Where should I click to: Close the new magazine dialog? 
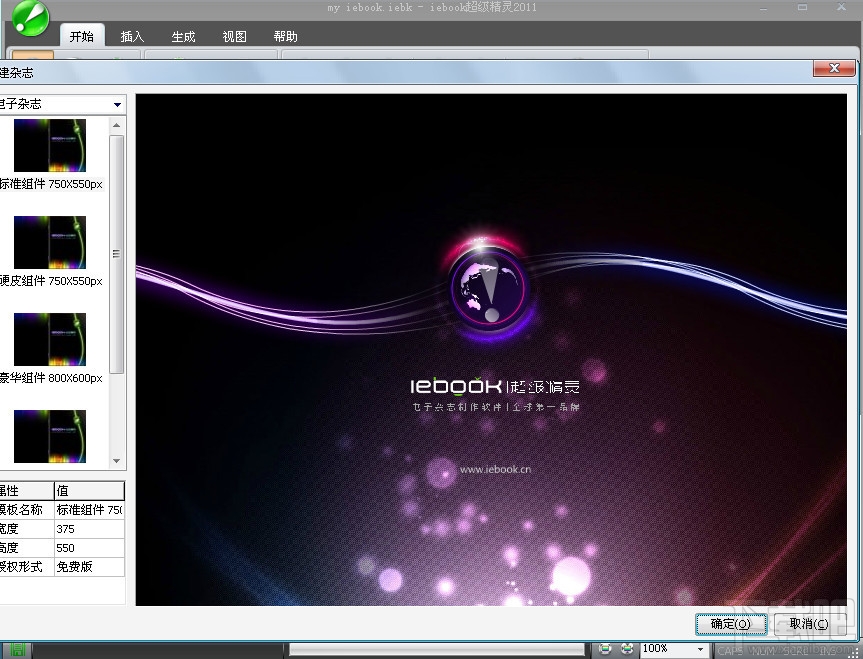(x=834, y=68)
